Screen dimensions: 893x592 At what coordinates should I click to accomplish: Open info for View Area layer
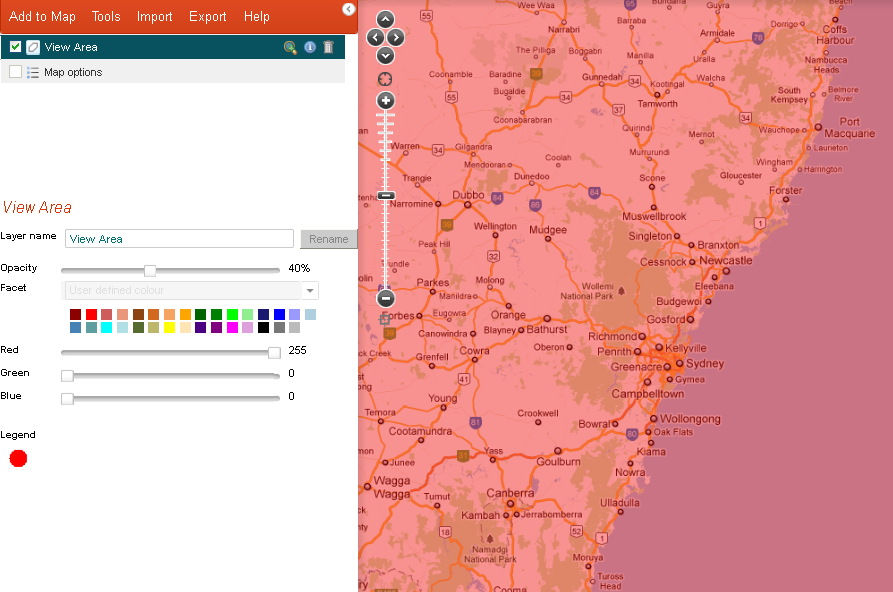pos(310,47)
